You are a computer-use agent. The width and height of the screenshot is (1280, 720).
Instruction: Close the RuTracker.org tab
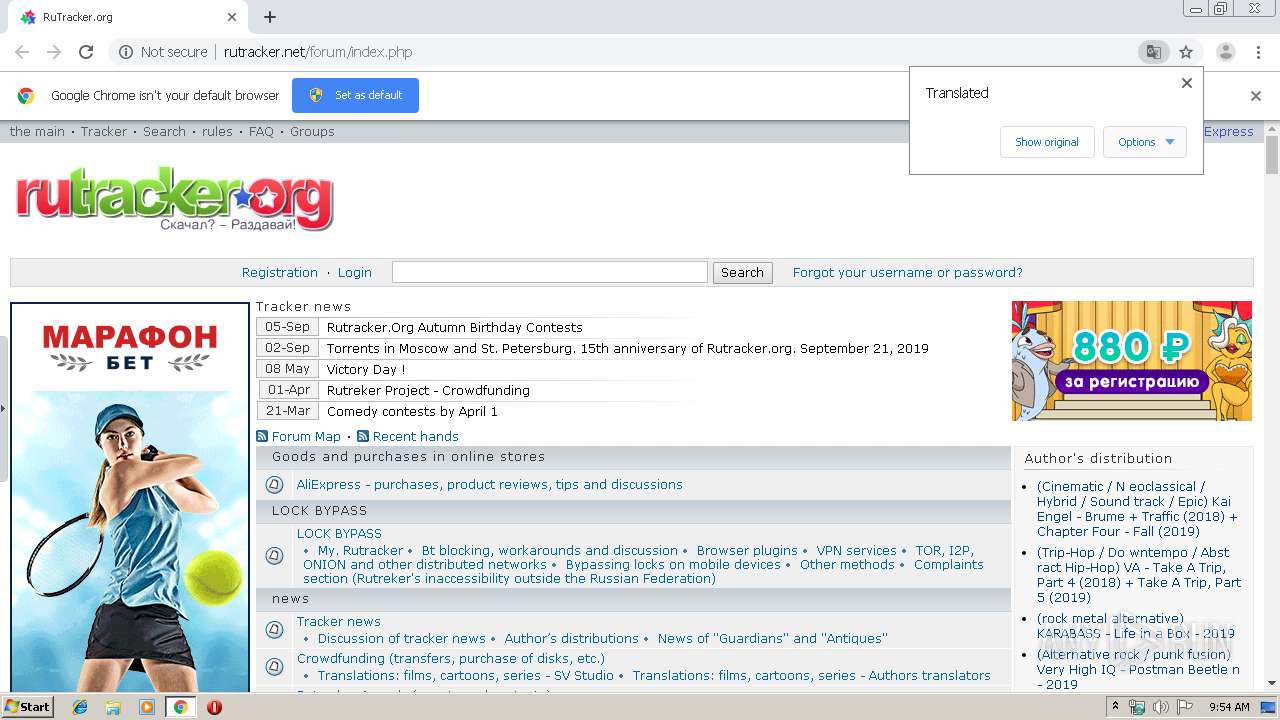pos(232,17)
